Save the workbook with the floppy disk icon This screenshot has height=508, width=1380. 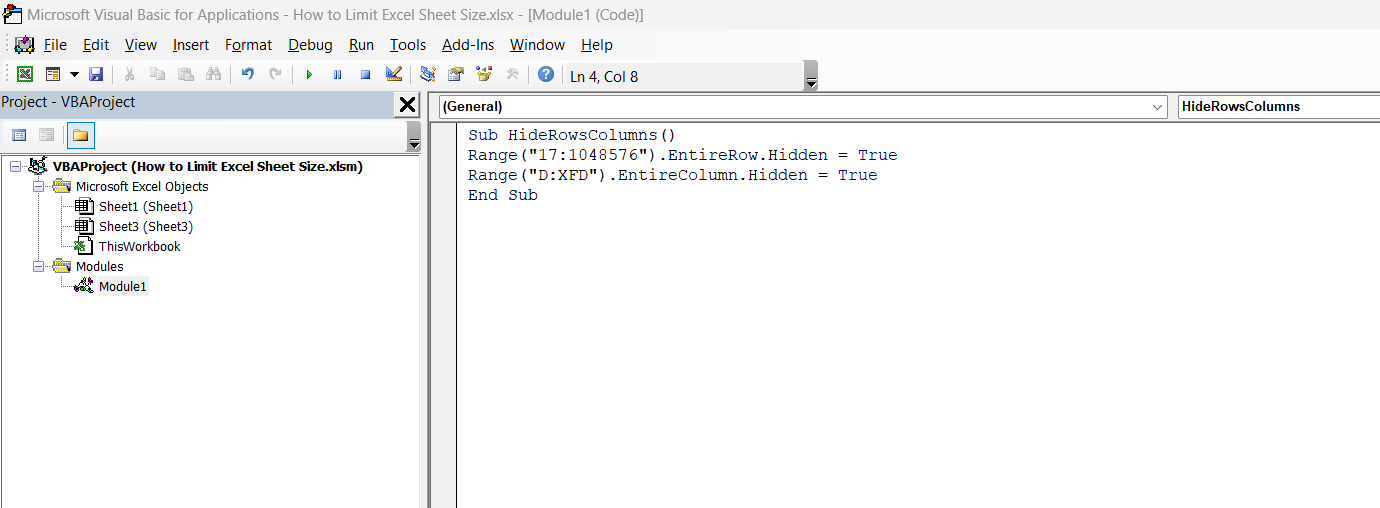[96, 75]
